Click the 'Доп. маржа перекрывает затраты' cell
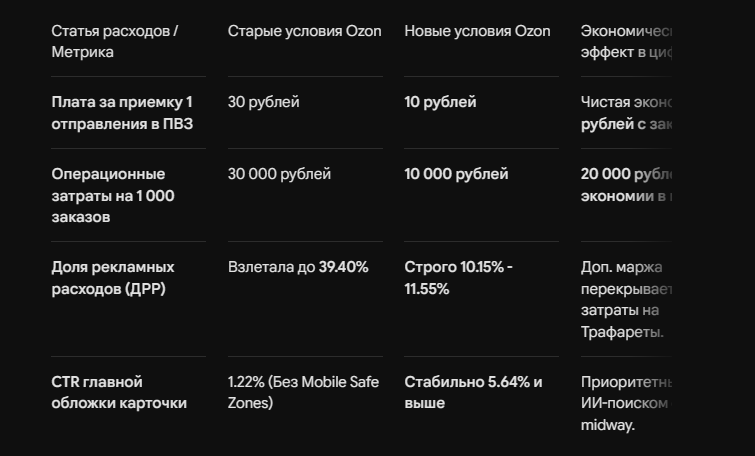This screenshot has width=755, height=456. tap(626, 300)
